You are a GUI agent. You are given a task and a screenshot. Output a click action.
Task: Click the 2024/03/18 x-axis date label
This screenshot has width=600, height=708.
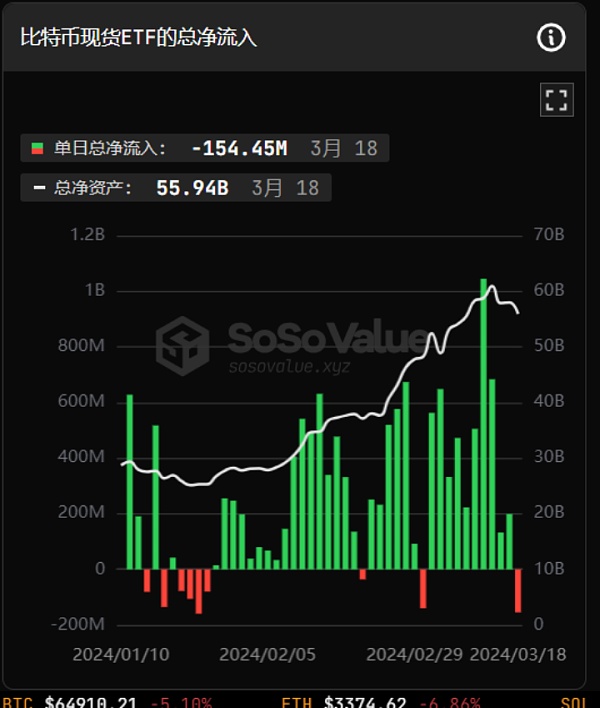tap(518, 654)
